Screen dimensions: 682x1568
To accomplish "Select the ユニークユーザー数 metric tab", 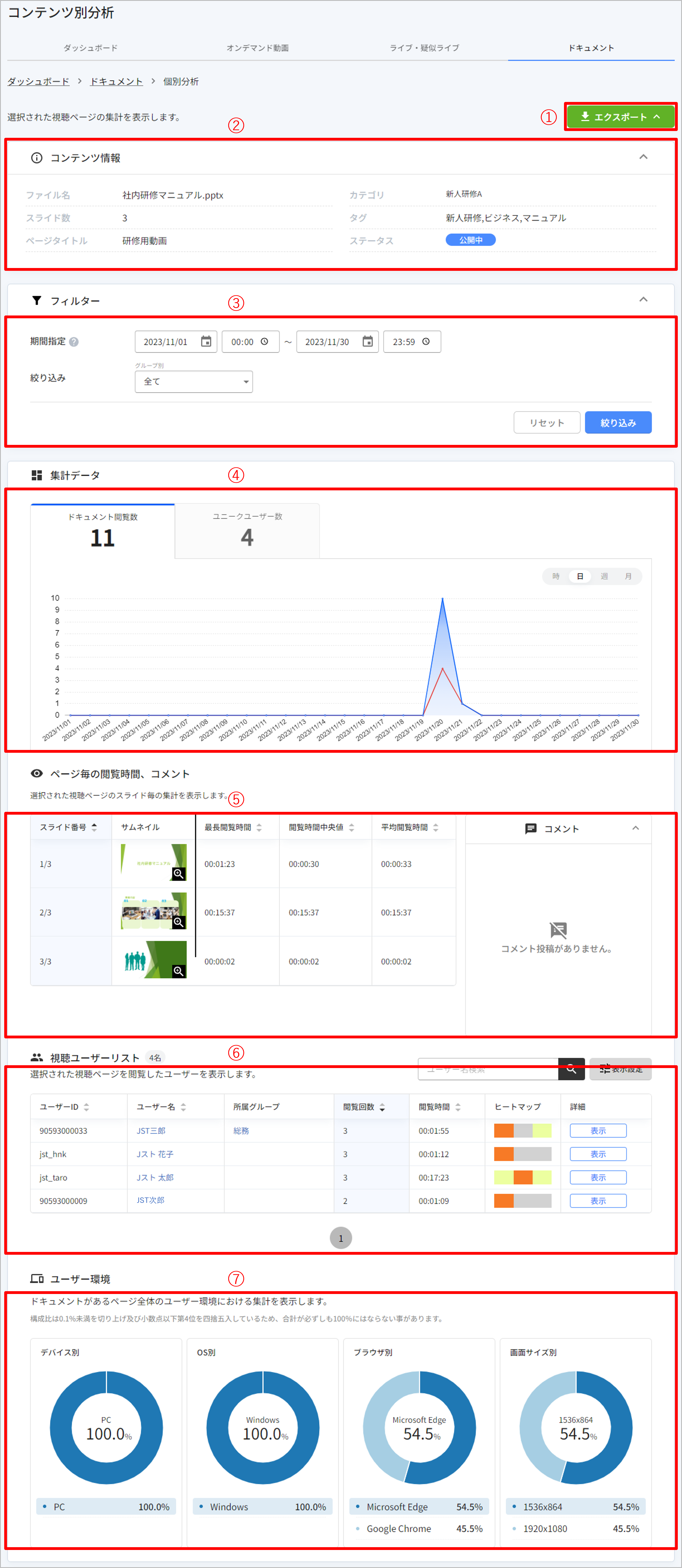I will (x=247, y=531).
